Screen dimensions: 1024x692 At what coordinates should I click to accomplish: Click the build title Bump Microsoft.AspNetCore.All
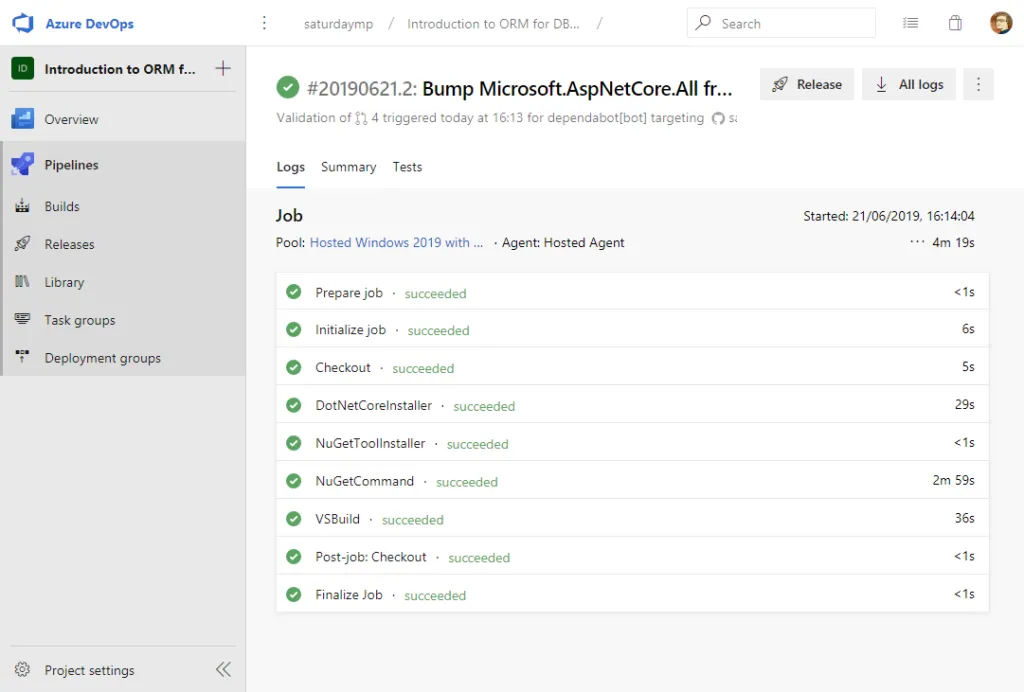point(577,88)
